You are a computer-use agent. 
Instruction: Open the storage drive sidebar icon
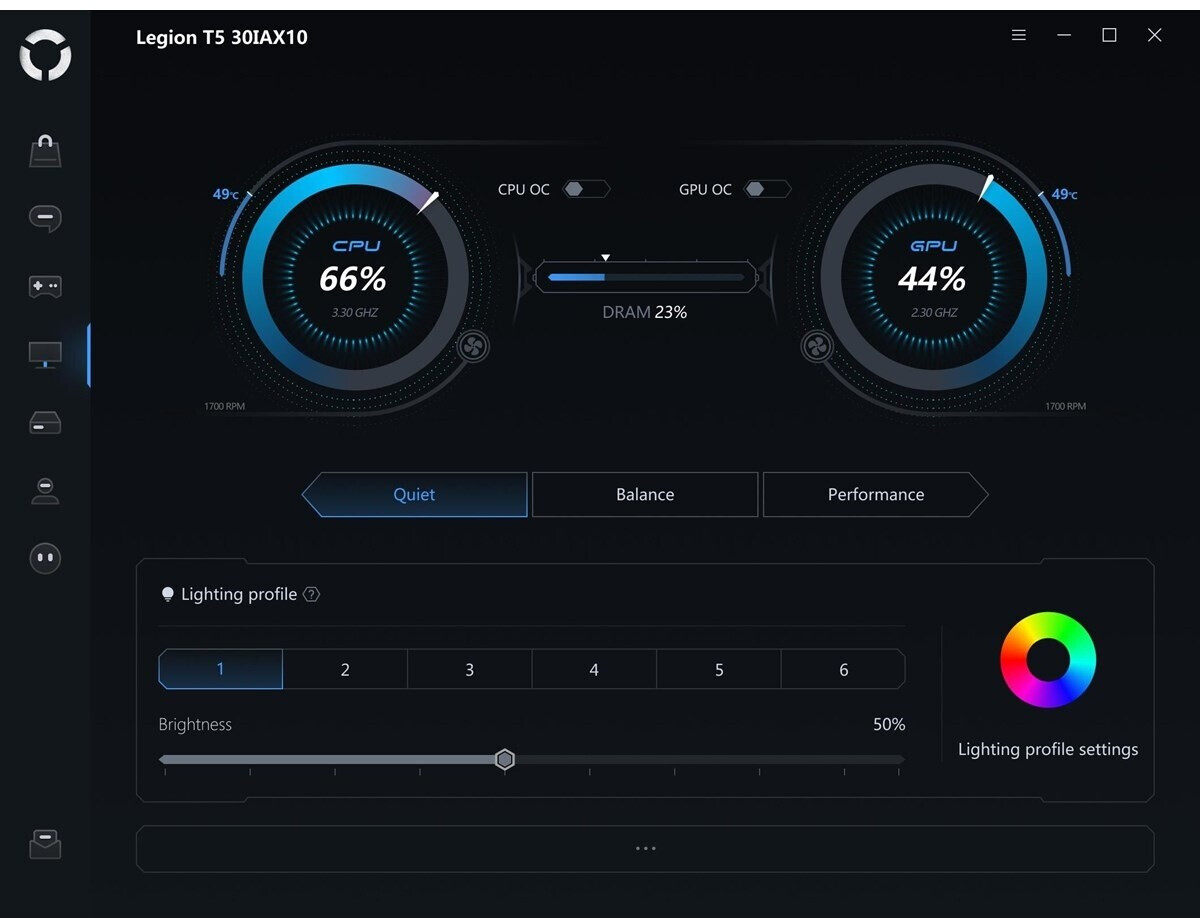45,423
